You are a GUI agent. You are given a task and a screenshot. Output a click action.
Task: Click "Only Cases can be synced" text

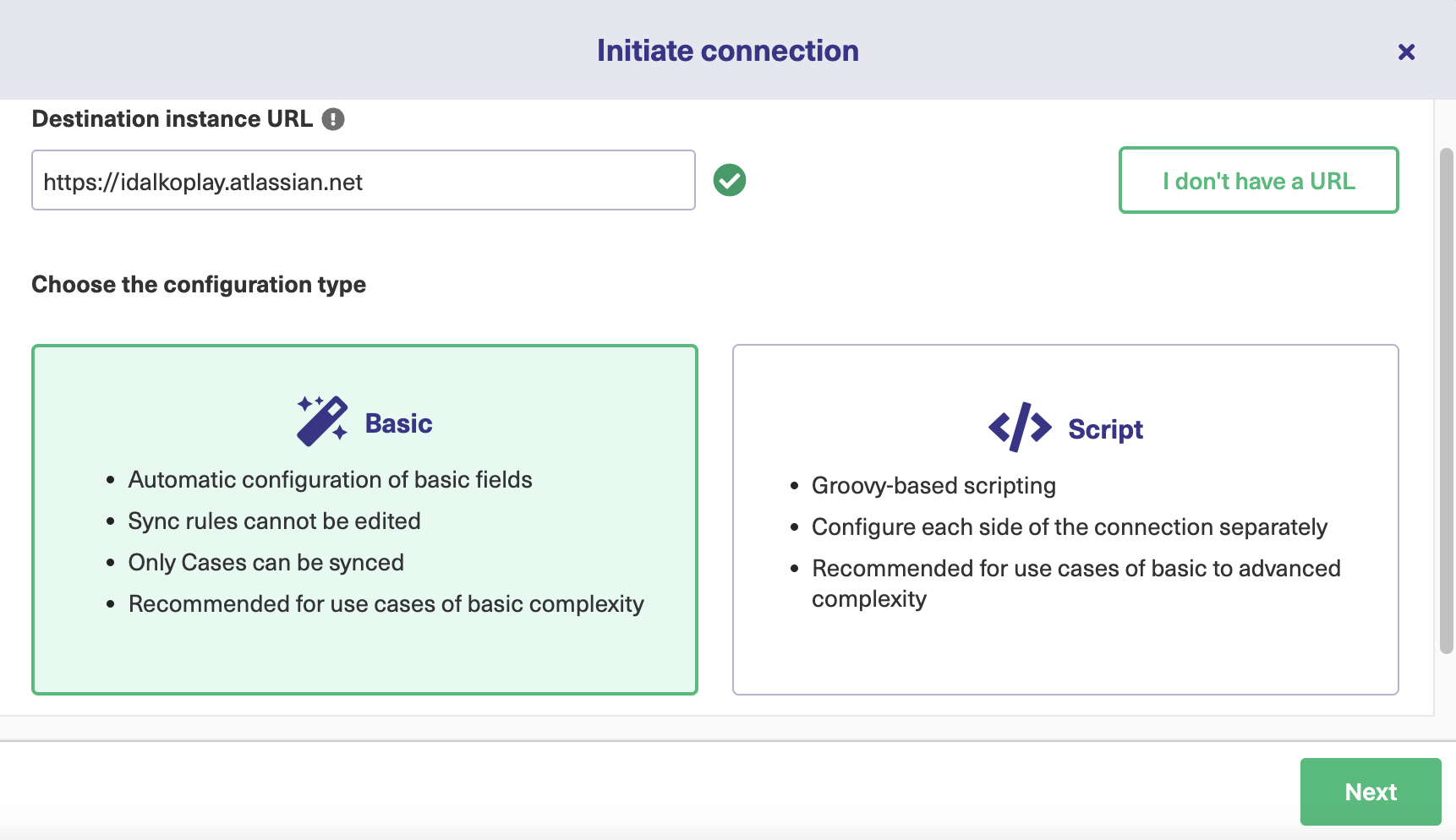point(265,563)
